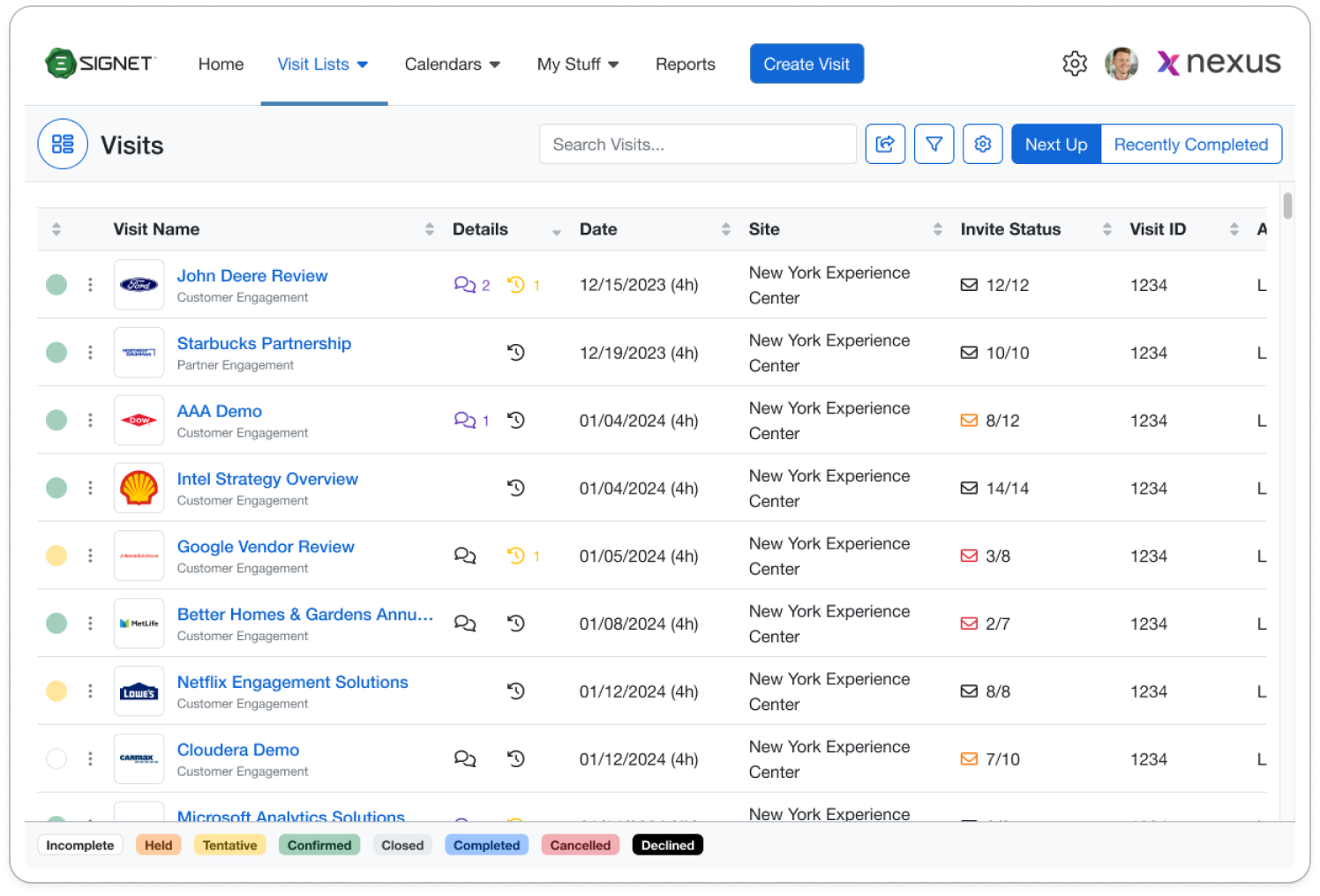Open Google Vendor Review visit link

point(266,547)
